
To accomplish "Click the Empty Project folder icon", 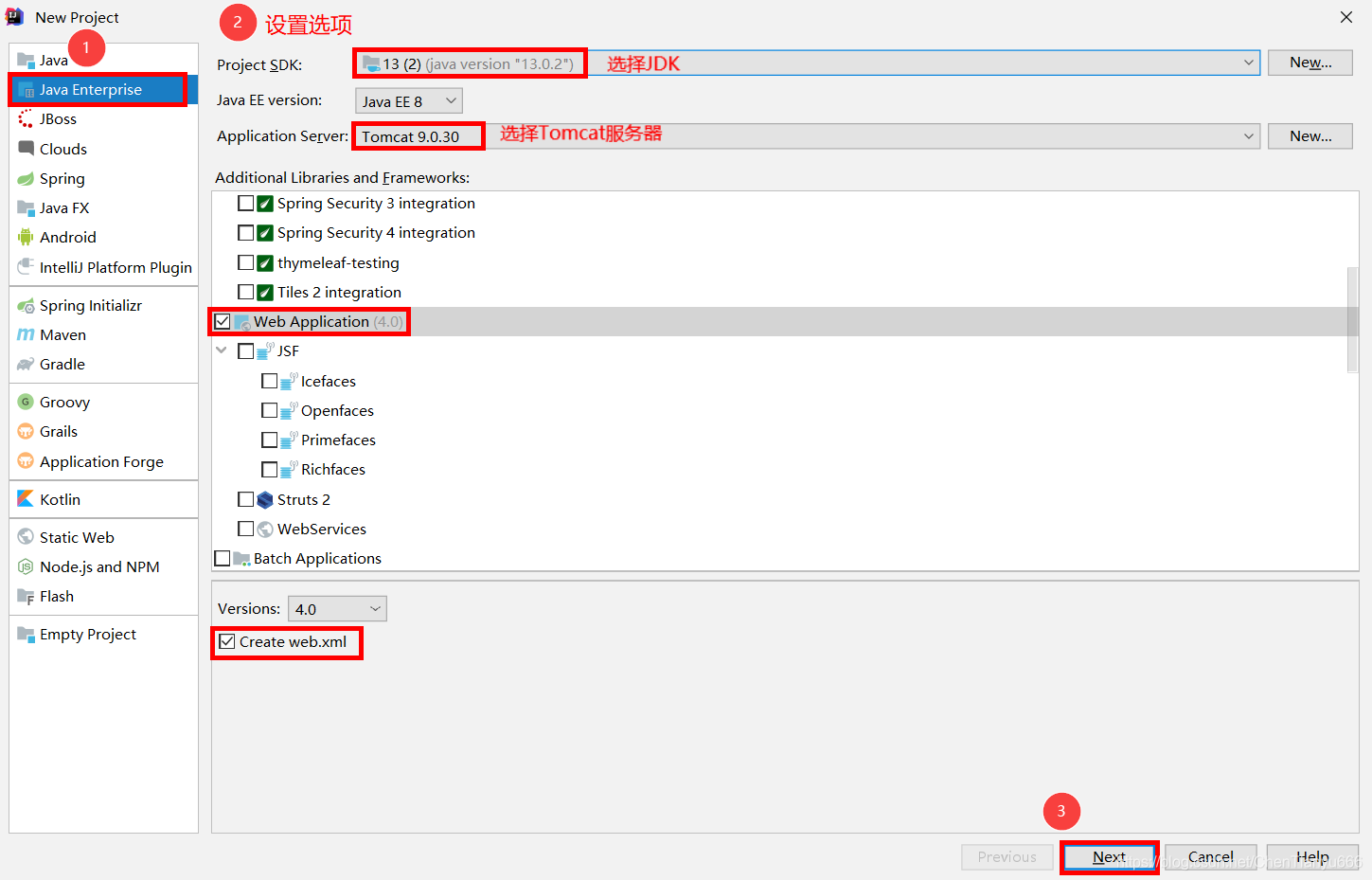I will coord(26,635).
